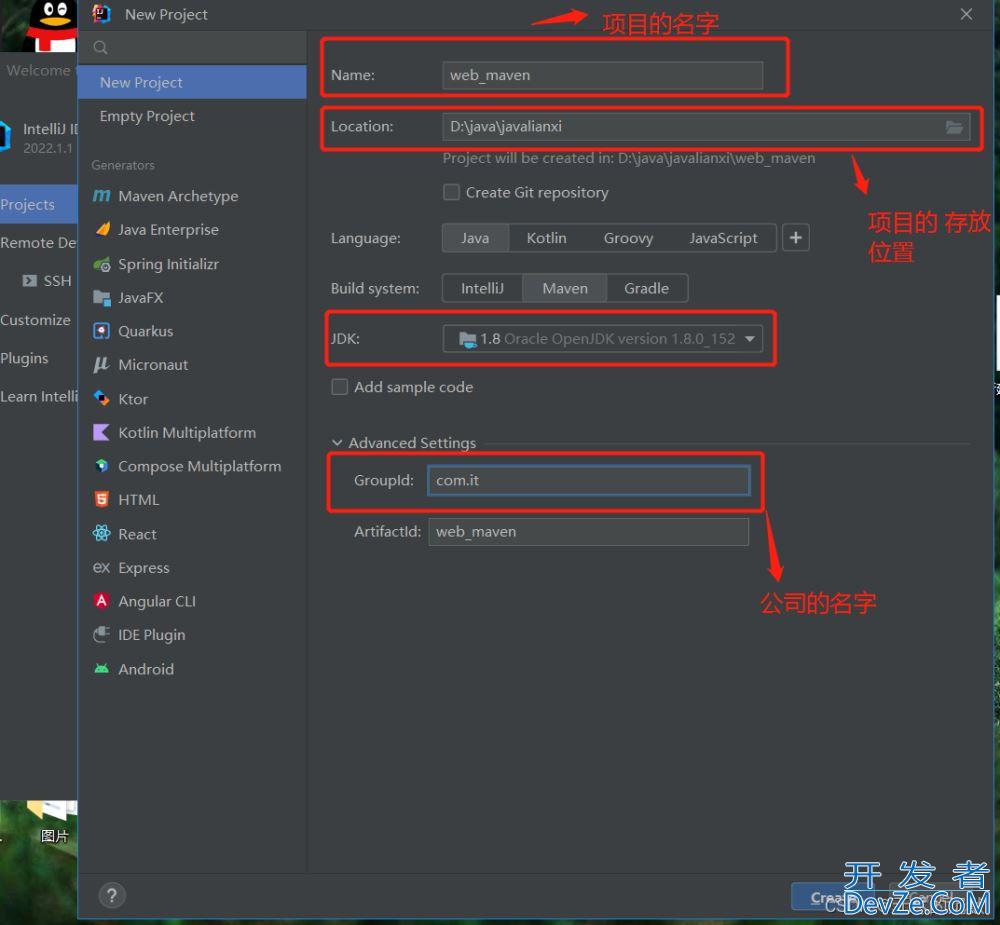1000x925 pixels.
Task: Choose Gradle build system
Action: point(647,288)
